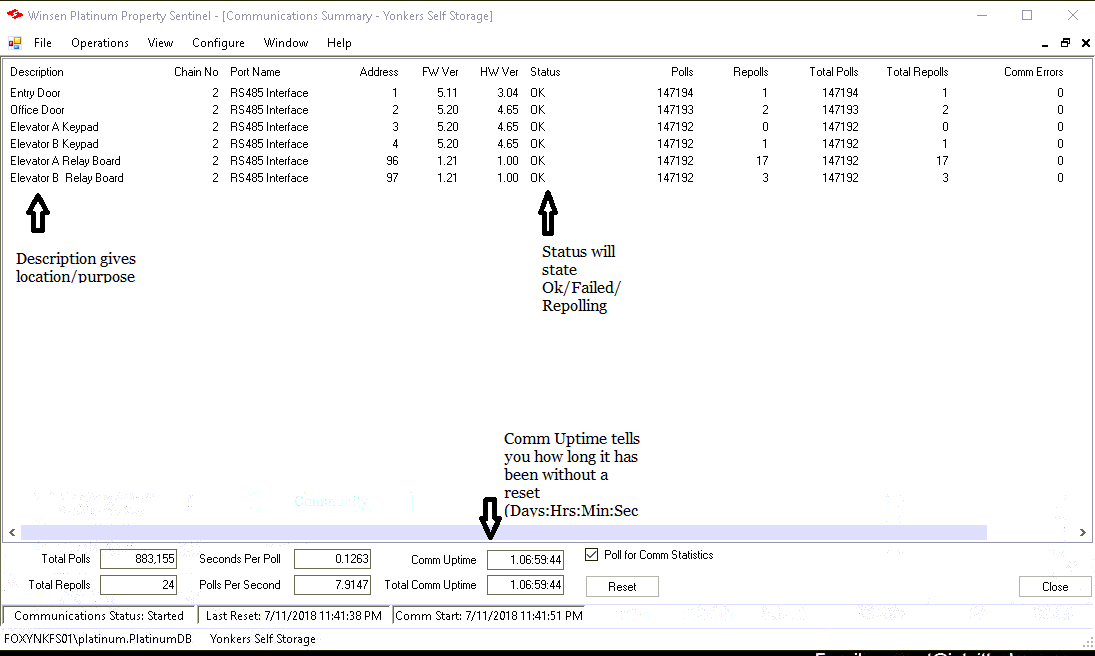Click RS485 Interface port of Office Door
1095x656 pixels.
(x=269, y=110)
